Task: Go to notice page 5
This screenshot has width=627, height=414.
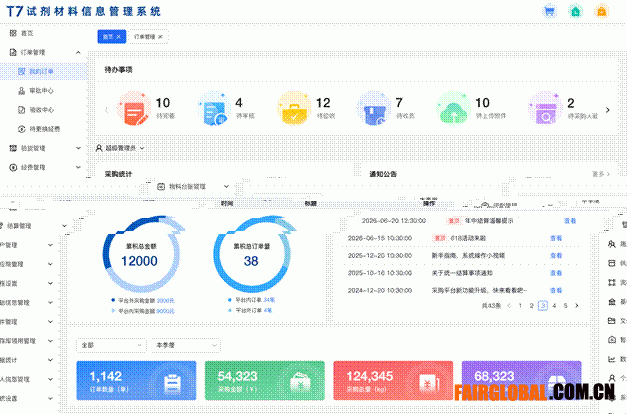Action: coord(565,306)
